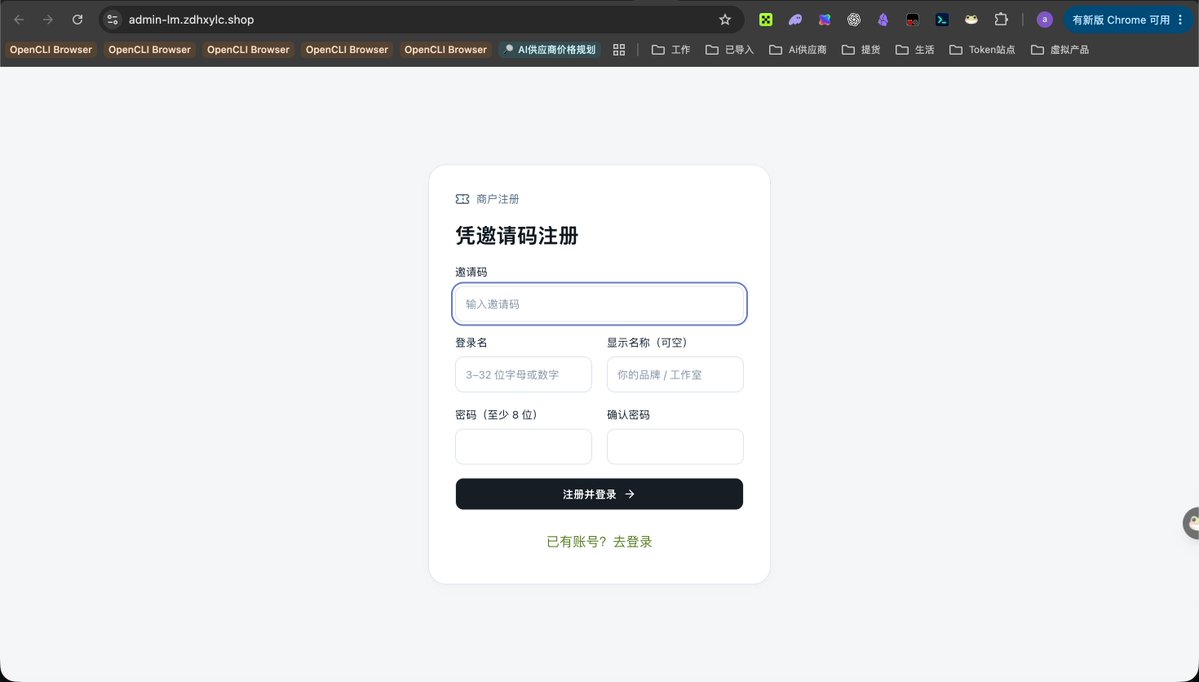Open the frog face extension icon
The width and height of the screenshot is (1199, 682).
coord(971,20)
